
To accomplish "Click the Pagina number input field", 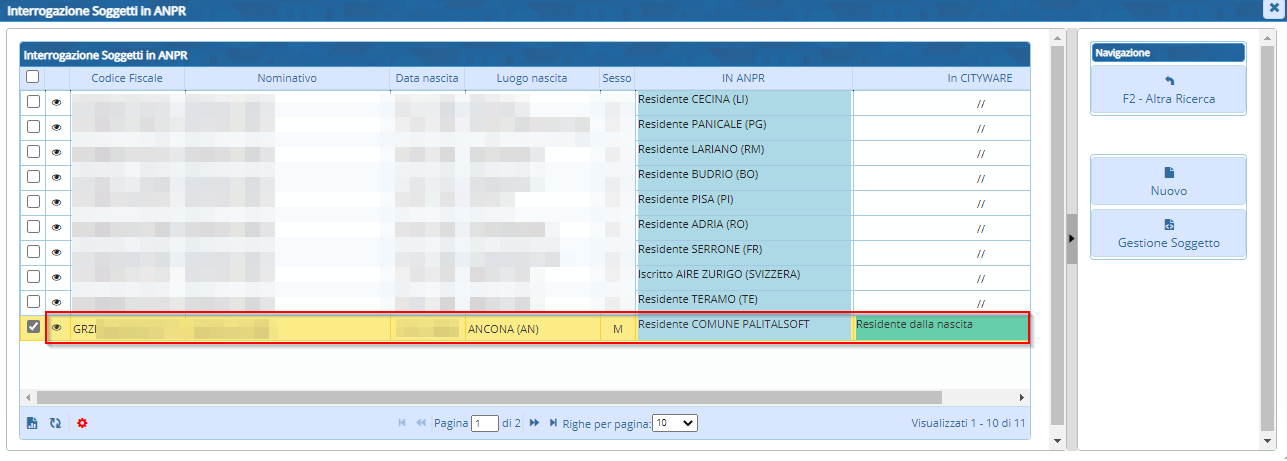I will click(485, 423).
